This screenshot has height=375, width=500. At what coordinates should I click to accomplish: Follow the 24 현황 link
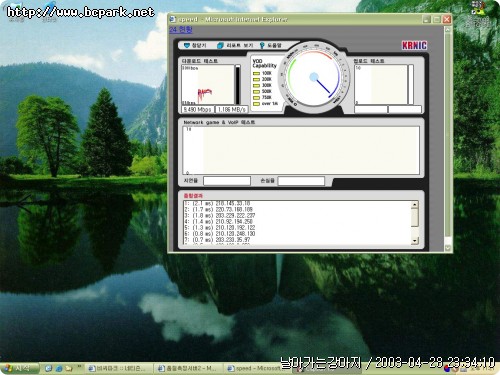coord(181,30)
